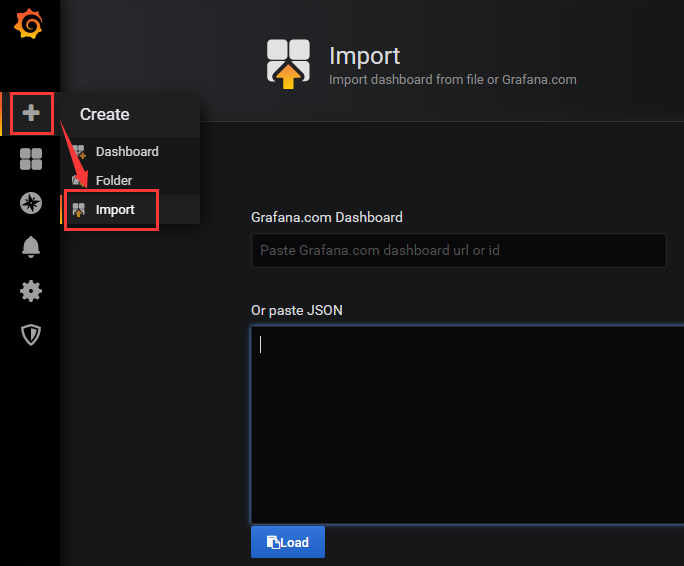The width and height of the screenshot is (684, 566).
Task: Select Folder from the Create menu
Action: (x=113, y=181)
